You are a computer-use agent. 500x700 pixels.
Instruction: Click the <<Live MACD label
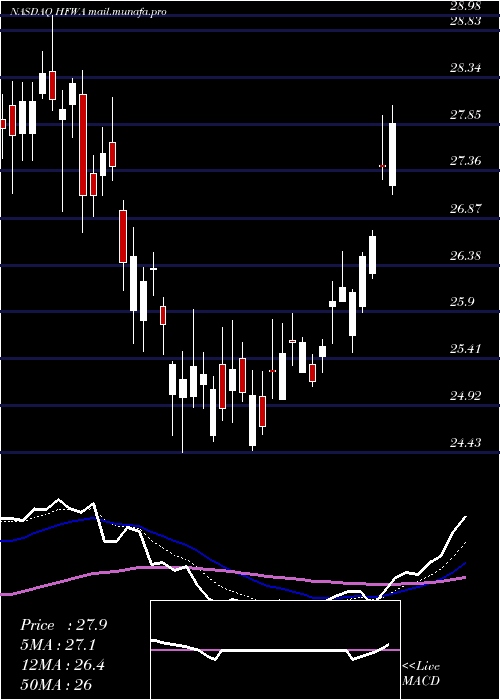421,674
